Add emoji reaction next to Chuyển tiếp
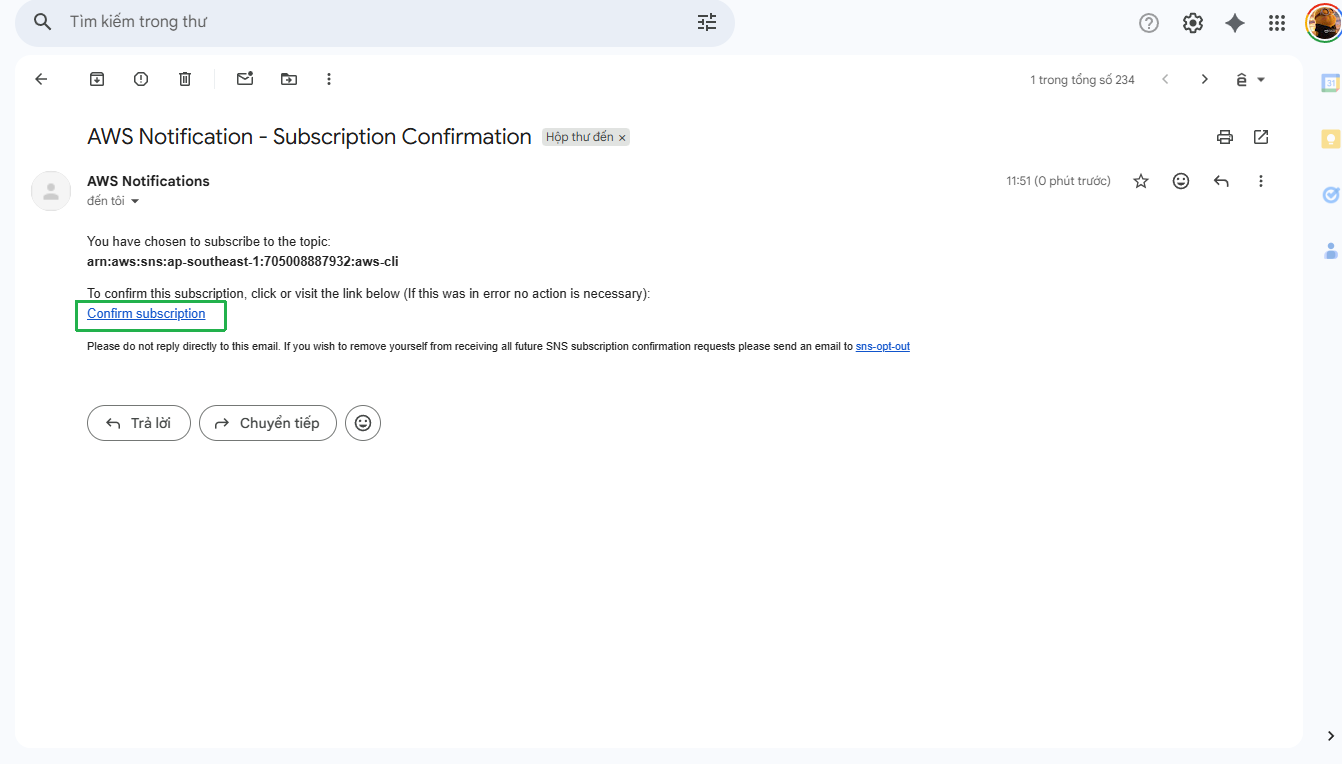The width and height of the screenshot is (1342, 764). (x=363, y=423)
